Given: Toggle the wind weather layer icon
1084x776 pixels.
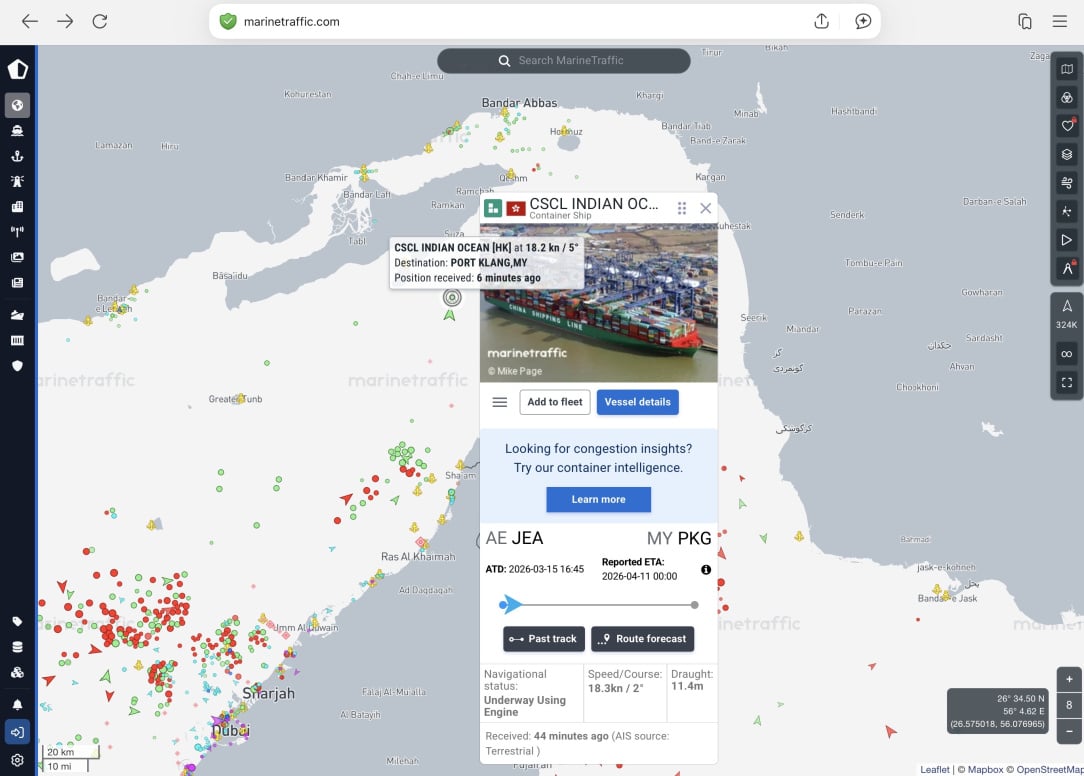Looking at the screenshot, I should pos(1067,183).
